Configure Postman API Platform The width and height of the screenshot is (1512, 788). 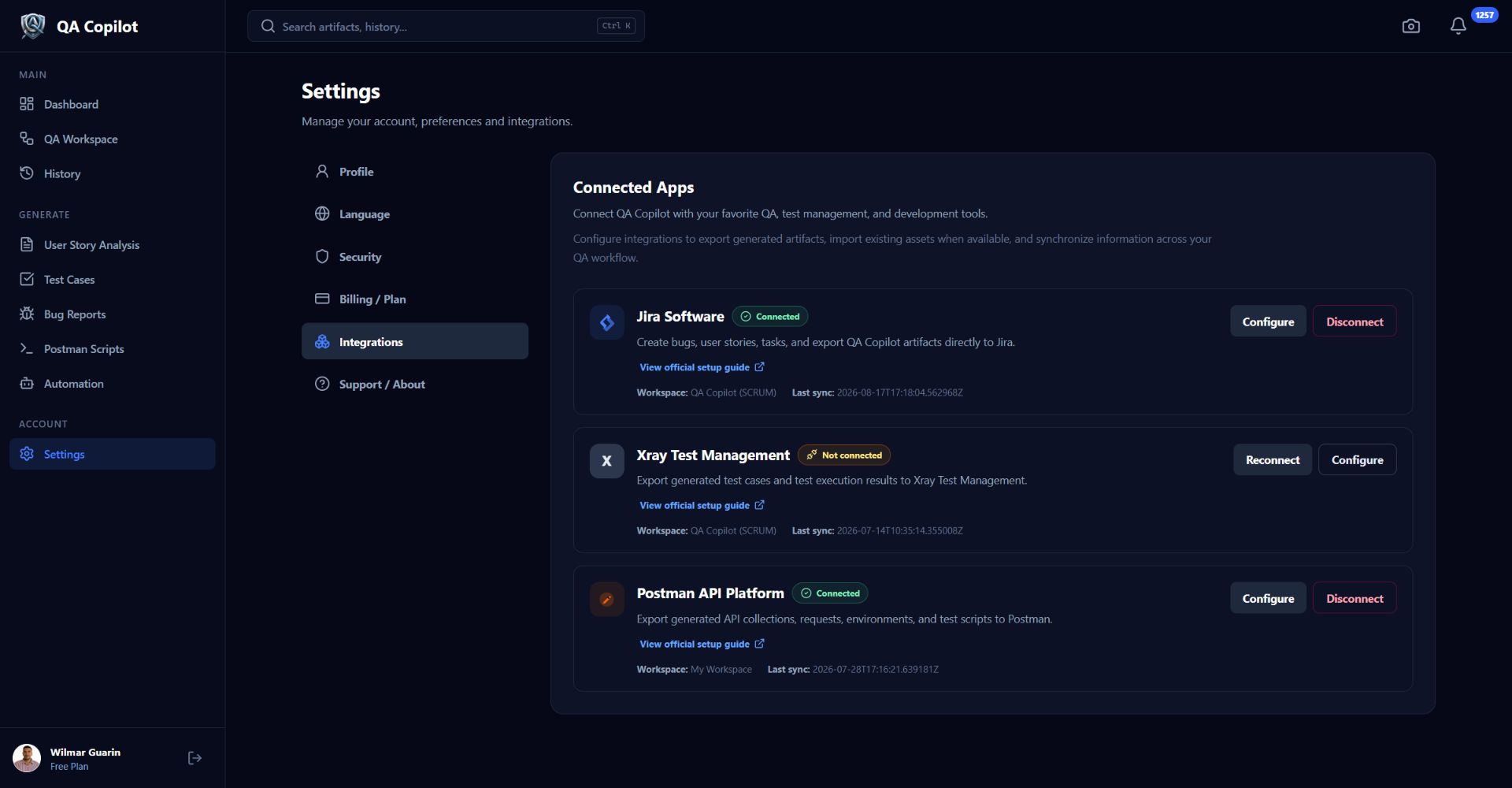(x=1268, y=598)
